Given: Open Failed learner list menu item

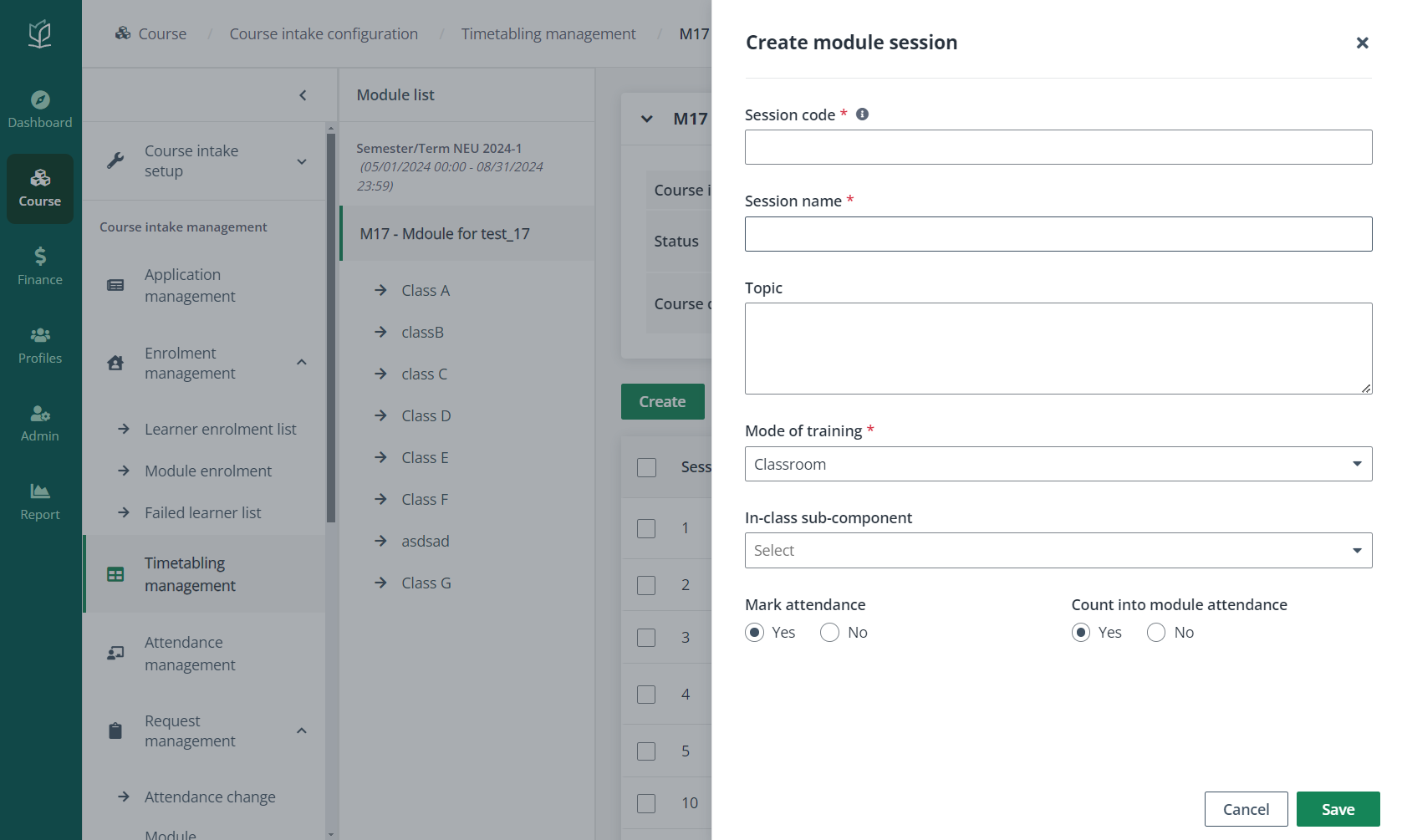Looking at the screenshot, I should click(204, 512).
